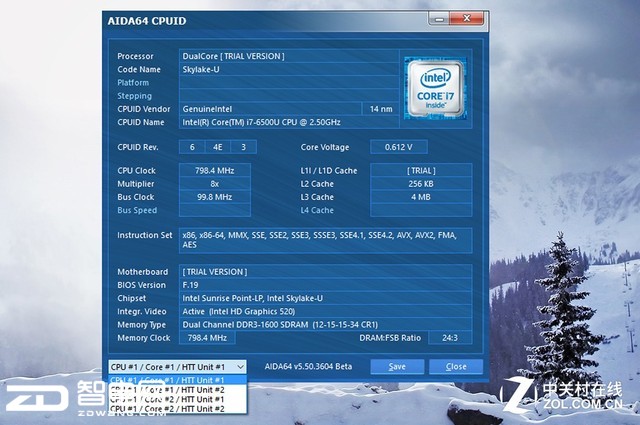Click the DRAM:FSB Ratio value 24:3

[x=450, y=338]
